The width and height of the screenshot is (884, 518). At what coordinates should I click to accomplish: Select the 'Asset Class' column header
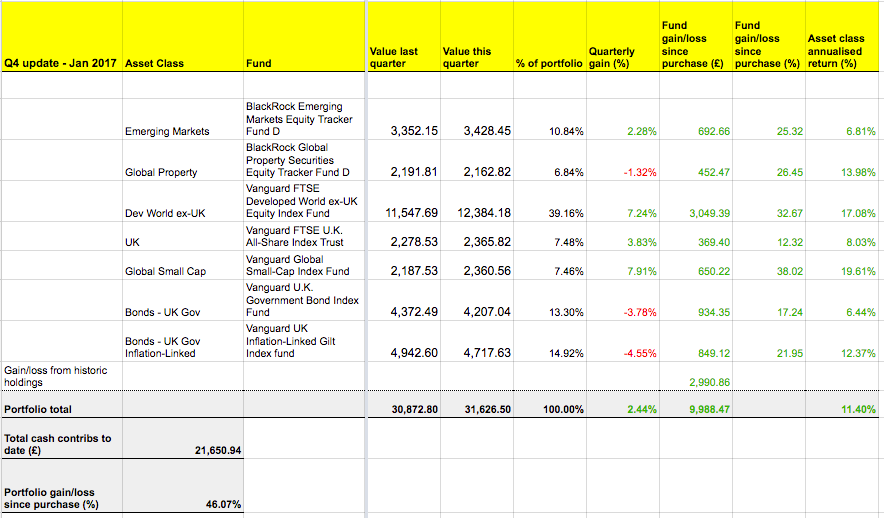coord(154,63)
